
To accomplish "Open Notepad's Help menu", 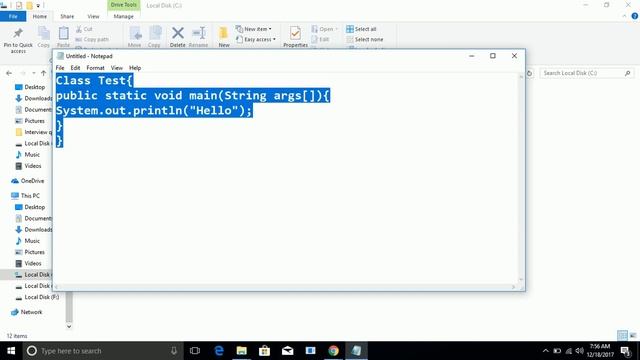I will 135,68.
